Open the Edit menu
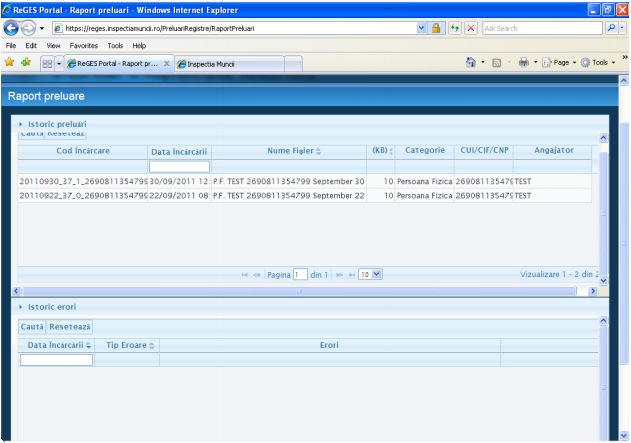Viewport: 631px width, 443px height. (x=31, y=45)
